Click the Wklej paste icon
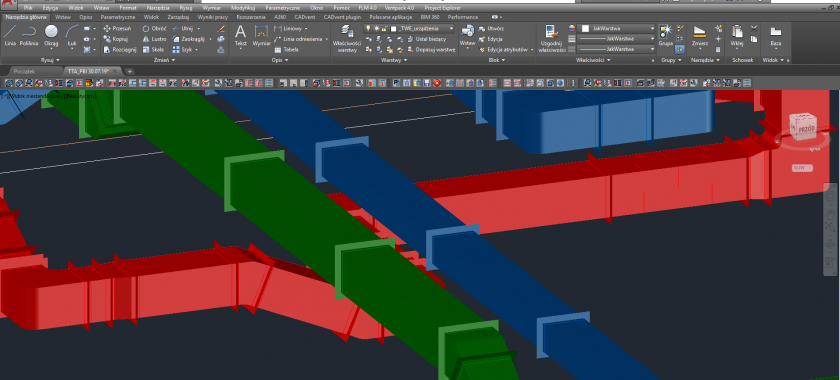 737,36
